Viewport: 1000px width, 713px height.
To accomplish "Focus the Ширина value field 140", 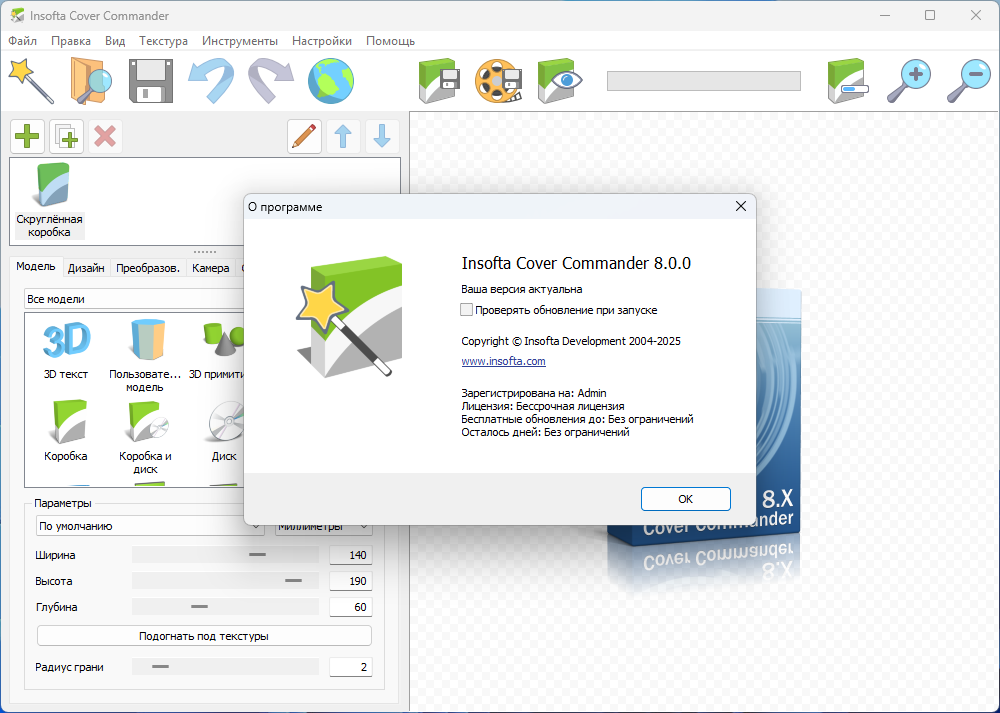I will (351, 555).
